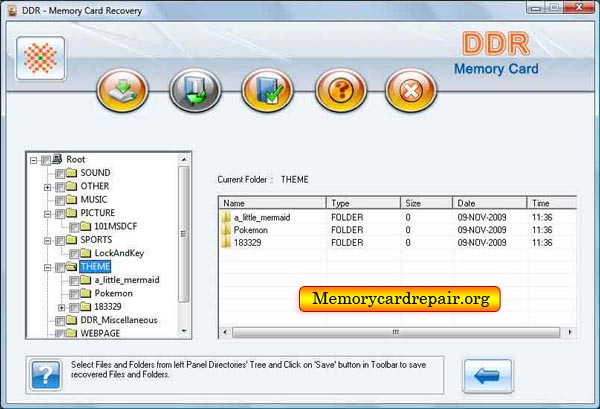The image size is (600, 409).
Task: Tick the DDR_Miscellaneous checkbox
Action: click(60, 321)
